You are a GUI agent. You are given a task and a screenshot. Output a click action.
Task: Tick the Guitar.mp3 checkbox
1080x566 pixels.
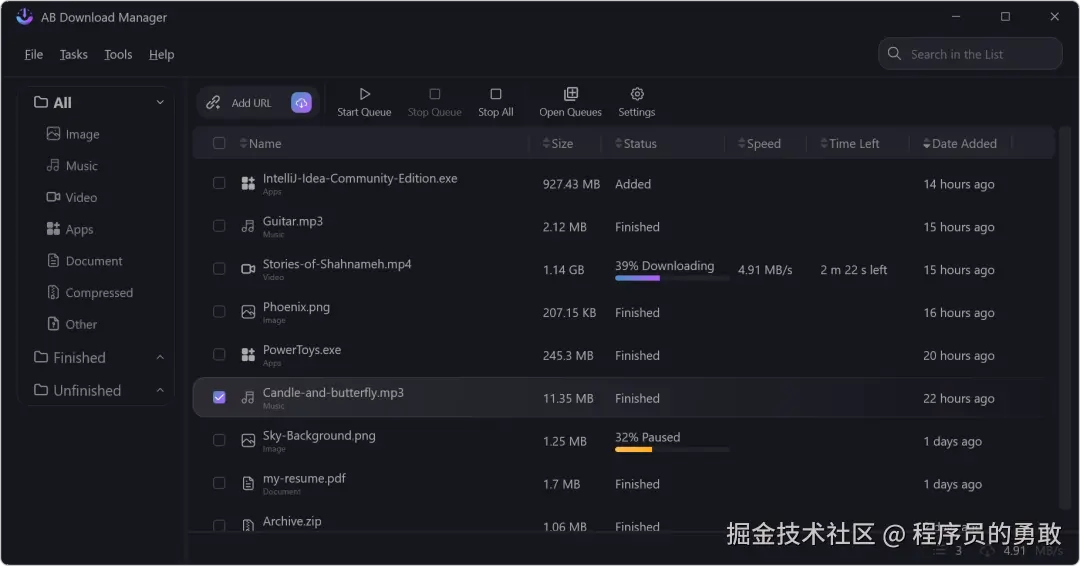click(220, 227)
